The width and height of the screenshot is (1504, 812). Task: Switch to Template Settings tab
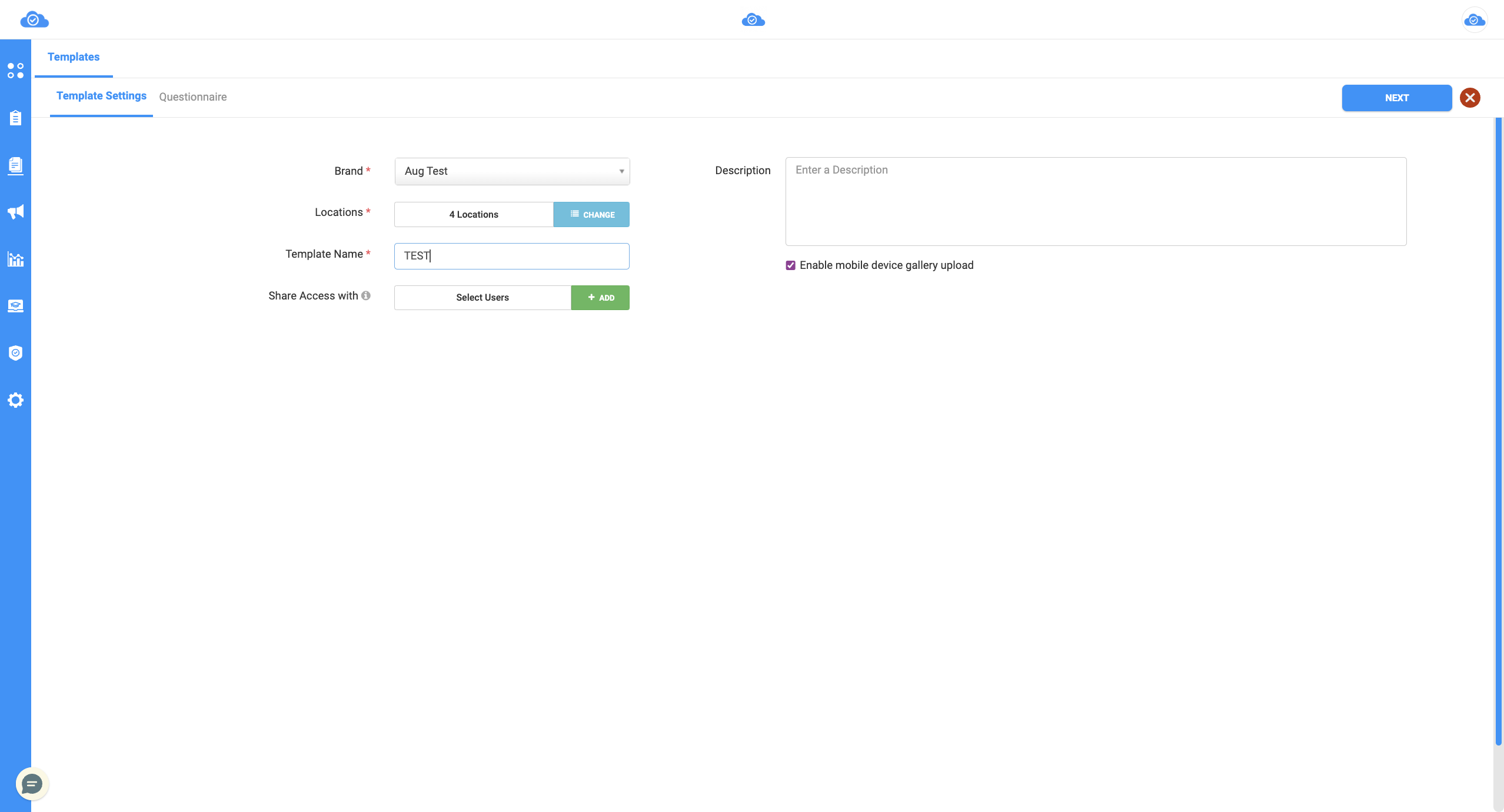[x=101, y=96]
